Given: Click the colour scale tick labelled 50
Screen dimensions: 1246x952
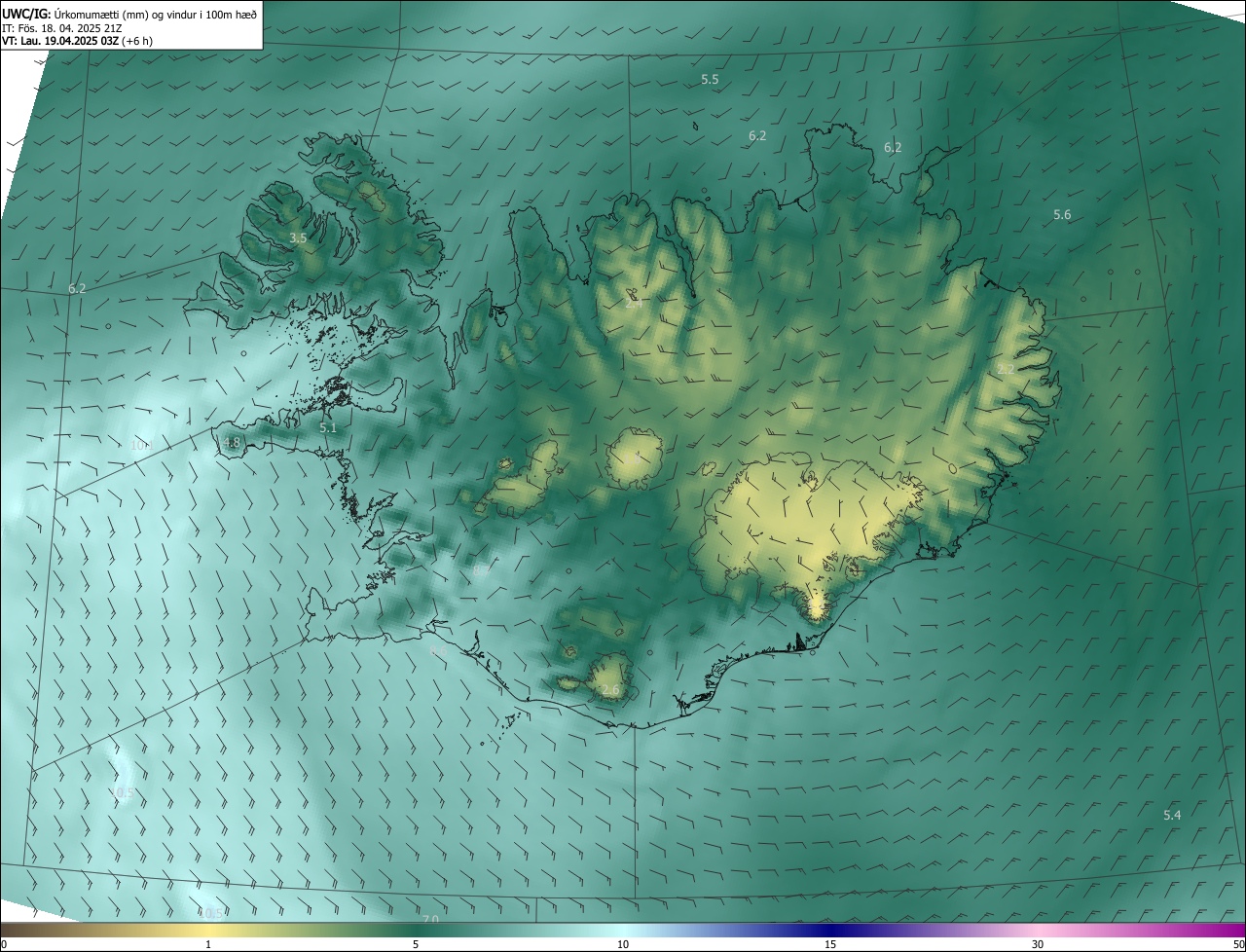Looking at the screenshot, I should click(x=1238, y=944).
